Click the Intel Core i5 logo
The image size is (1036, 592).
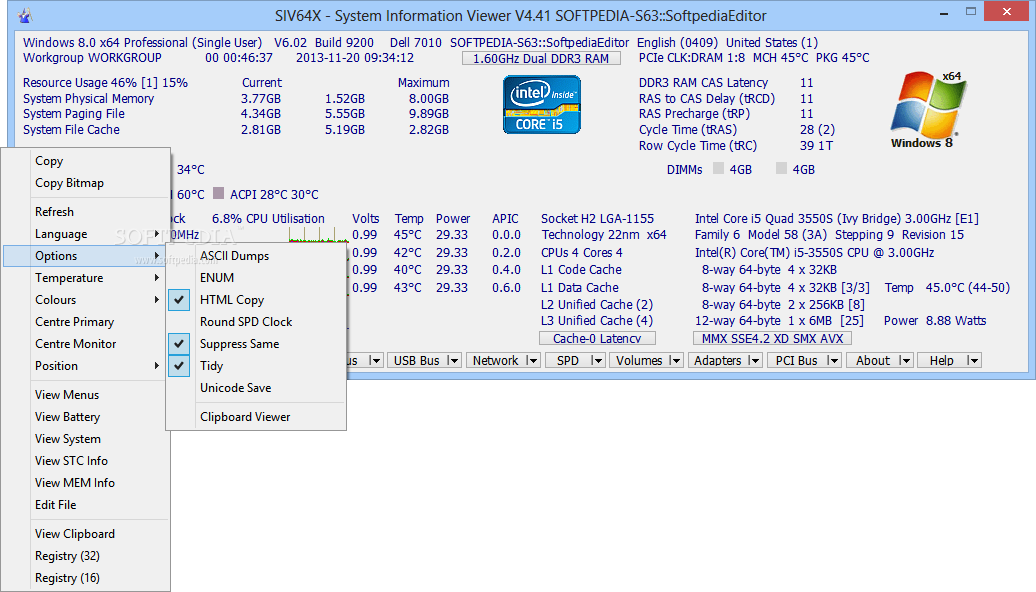542,104
